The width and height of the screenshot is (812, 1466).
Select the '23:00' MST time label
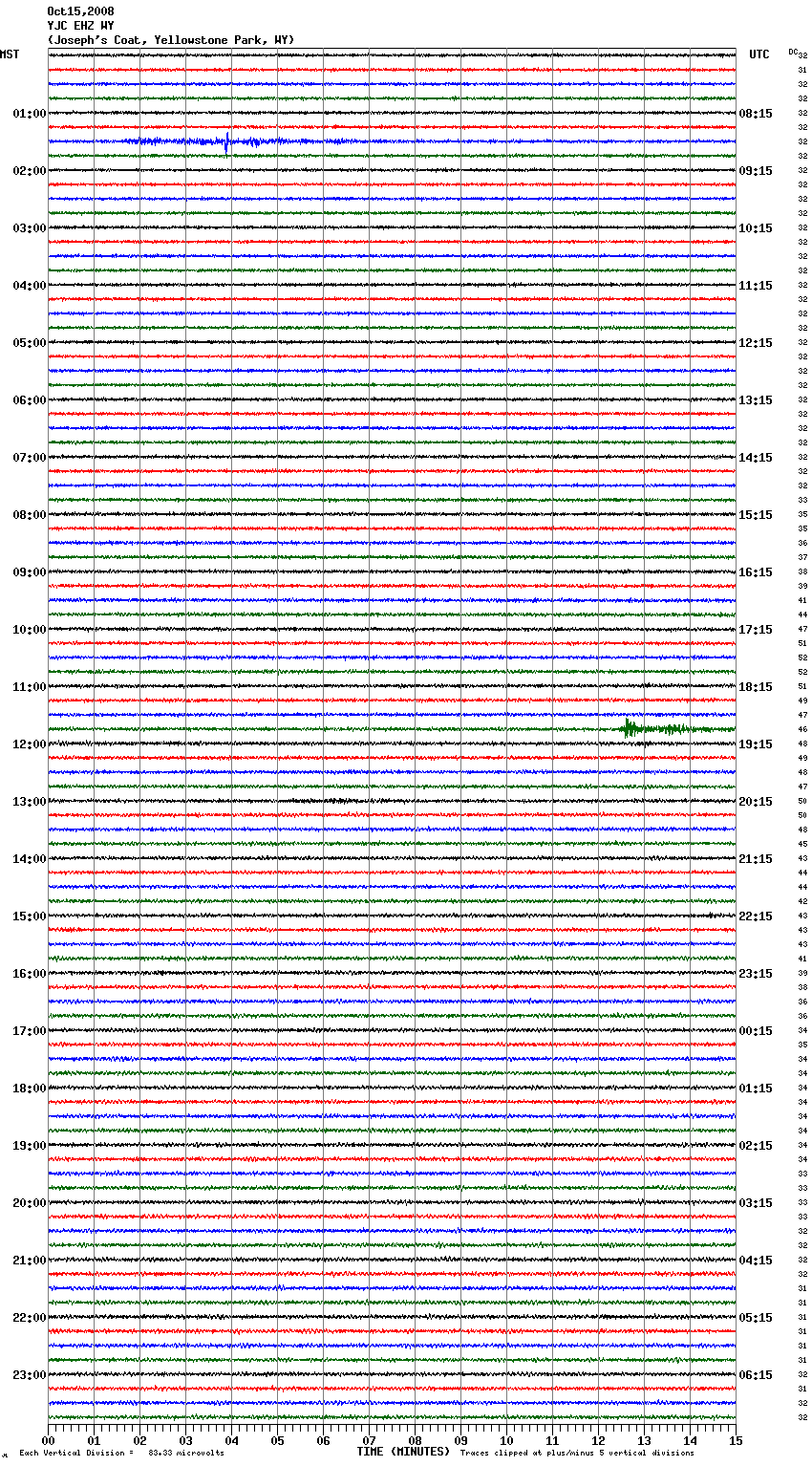(30, 1375)
